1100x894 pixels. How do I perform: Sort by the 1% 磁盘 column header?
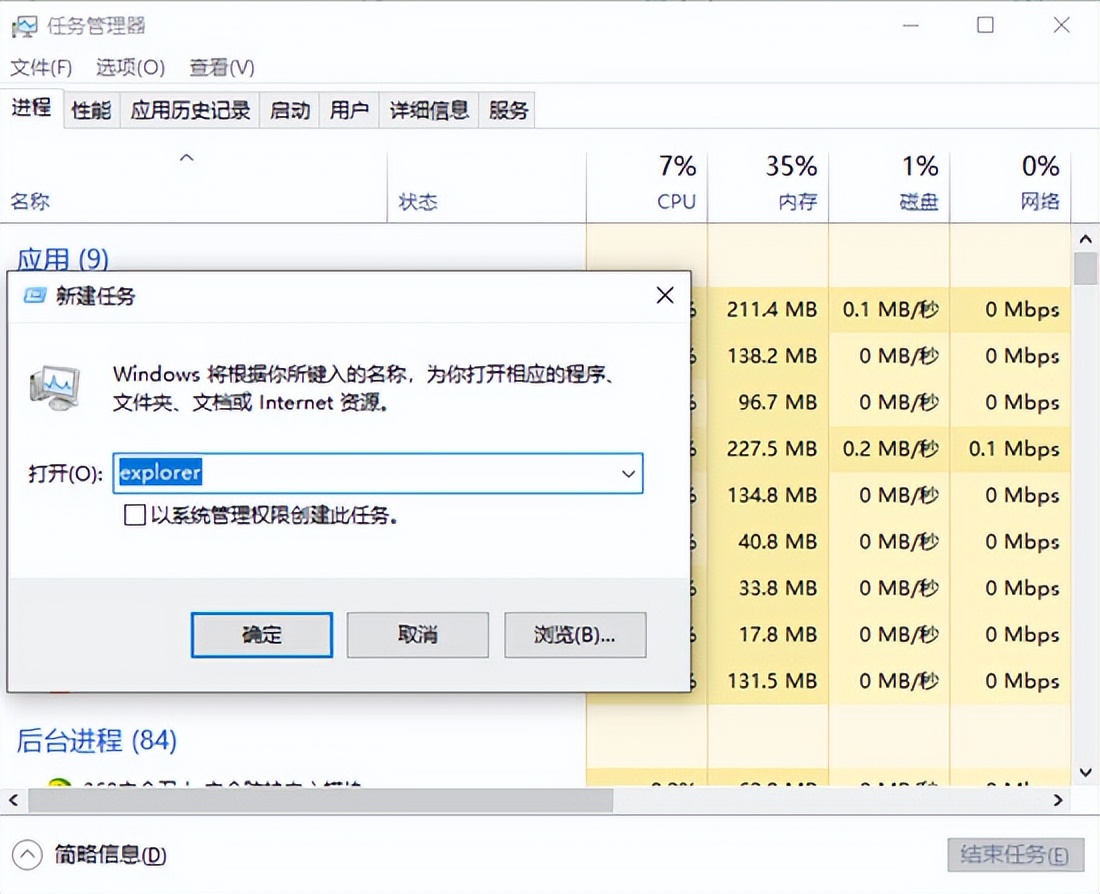(x=890, y=184)
